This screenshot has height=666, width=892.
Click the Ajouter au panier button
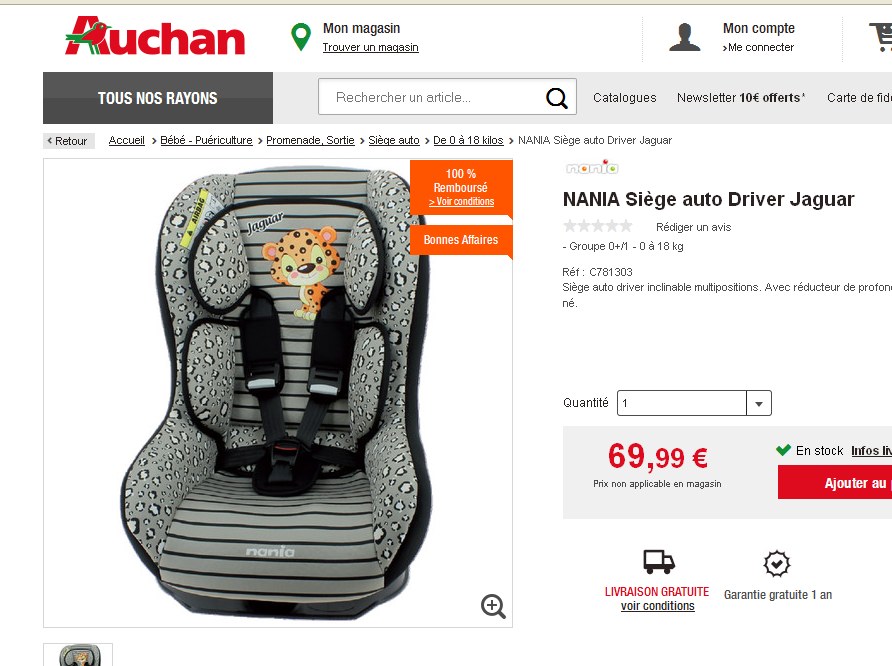point(835,483)
